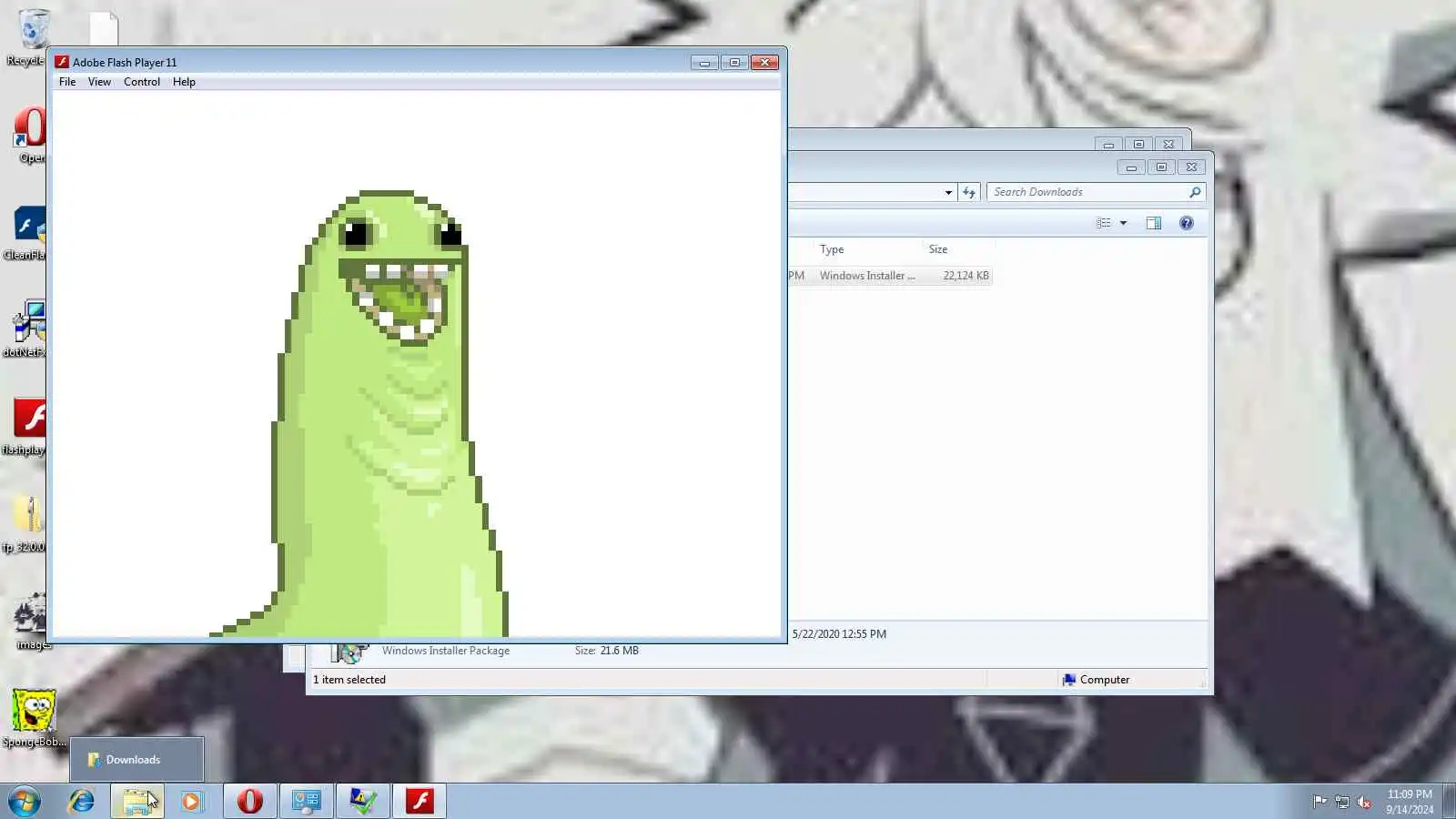The width and height of the screenshot is (1456, 819).
Task: Open Windows Explorer from the taskbar
Action: [137, 801]
